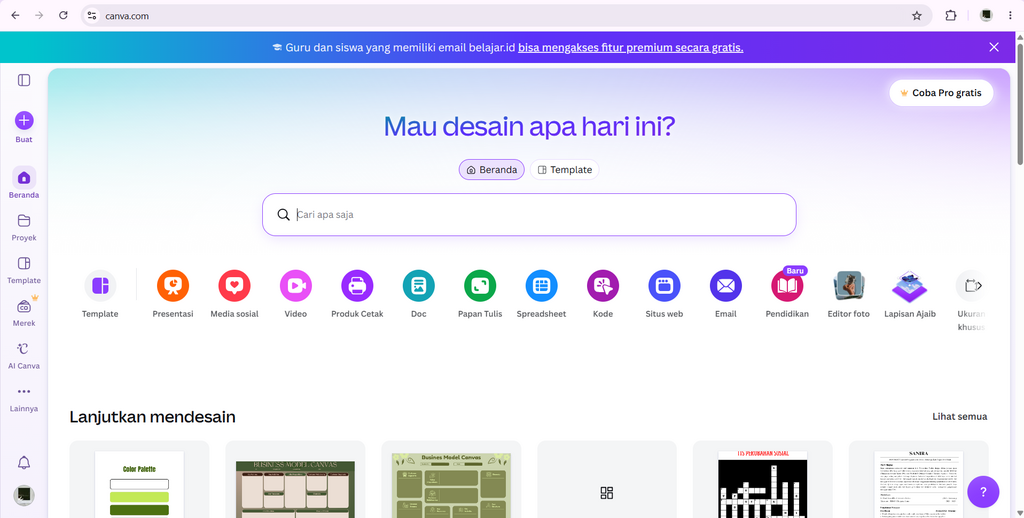The height and width of the screenshot is (518, 1024).
Task: Open the browser three-dot menu
Action: tap(1010, 16)
